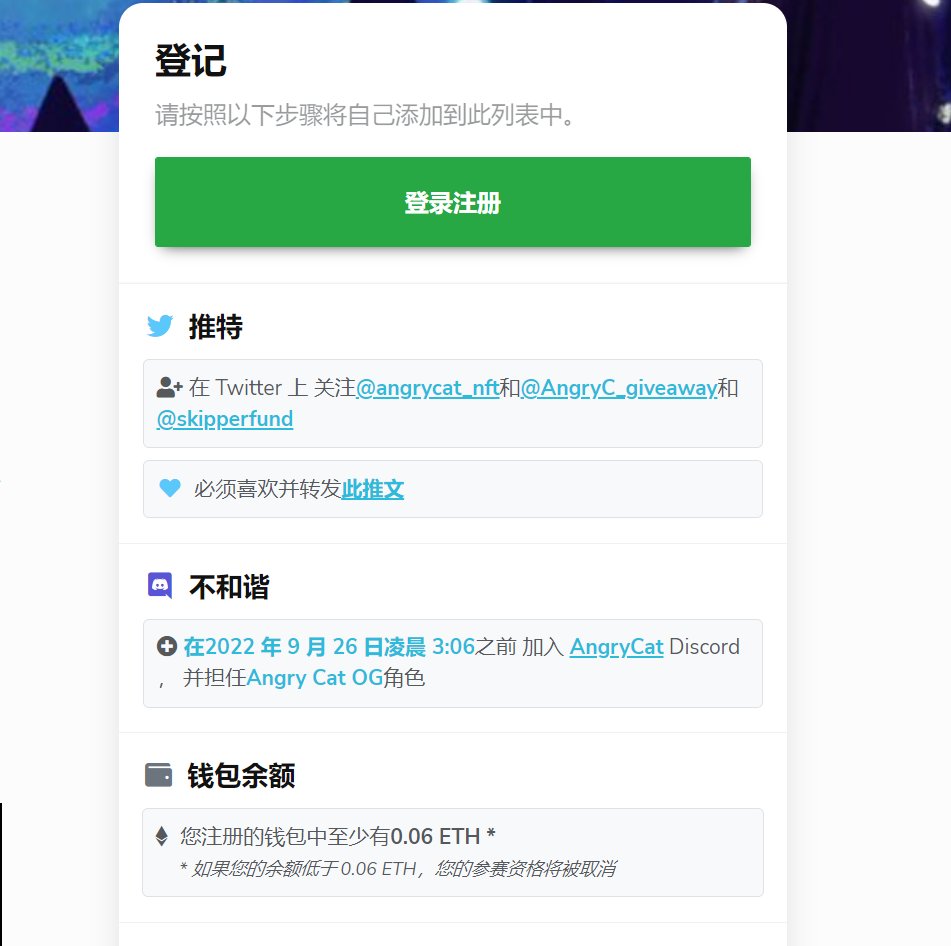Image resolution: width=951 pixels, height=946 pixels.
Task: Click the Twitter bird icon beside 推特
Action: click(x=160, y=326)
